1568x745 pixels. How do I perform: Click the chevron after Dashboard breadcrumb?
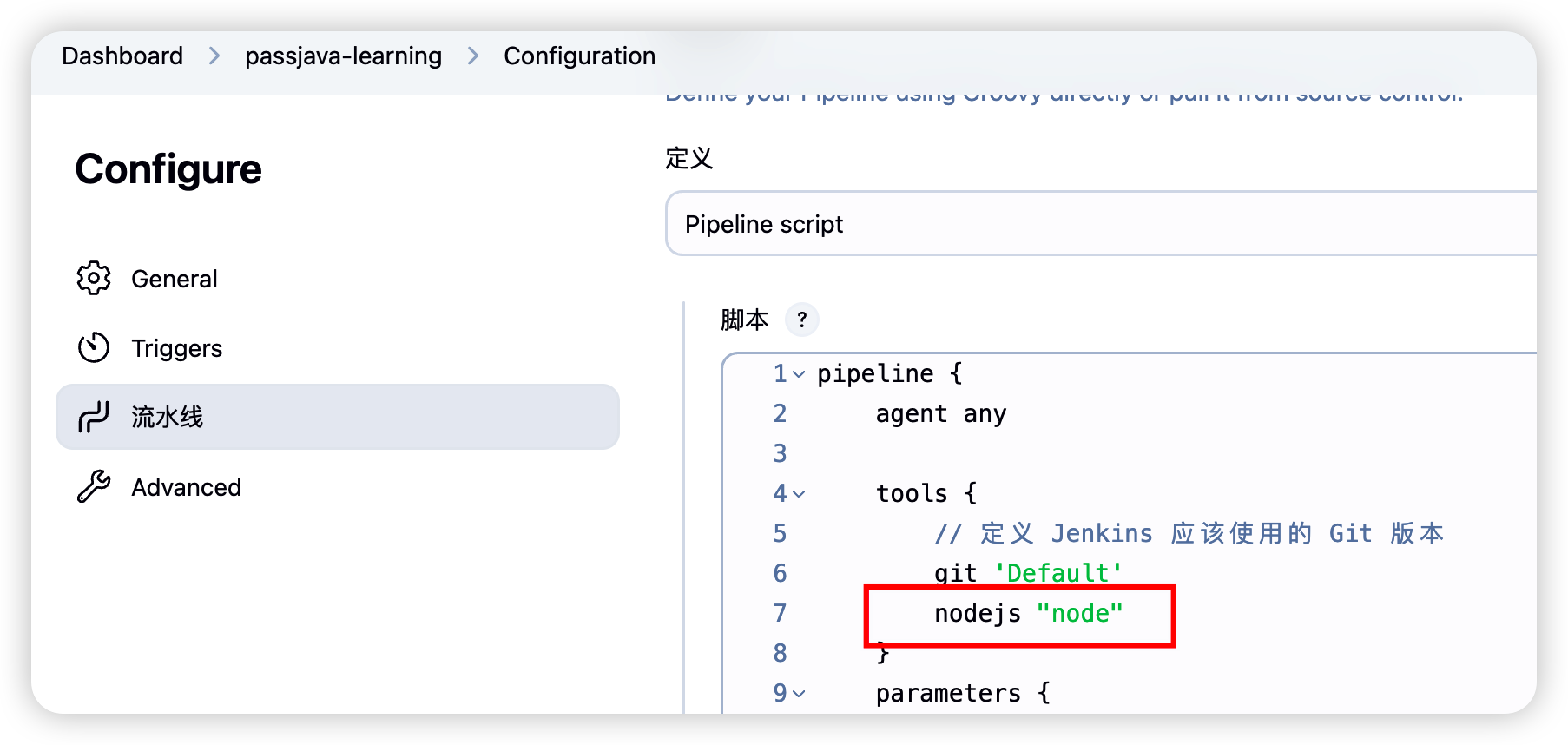click(x=214, y=56)
